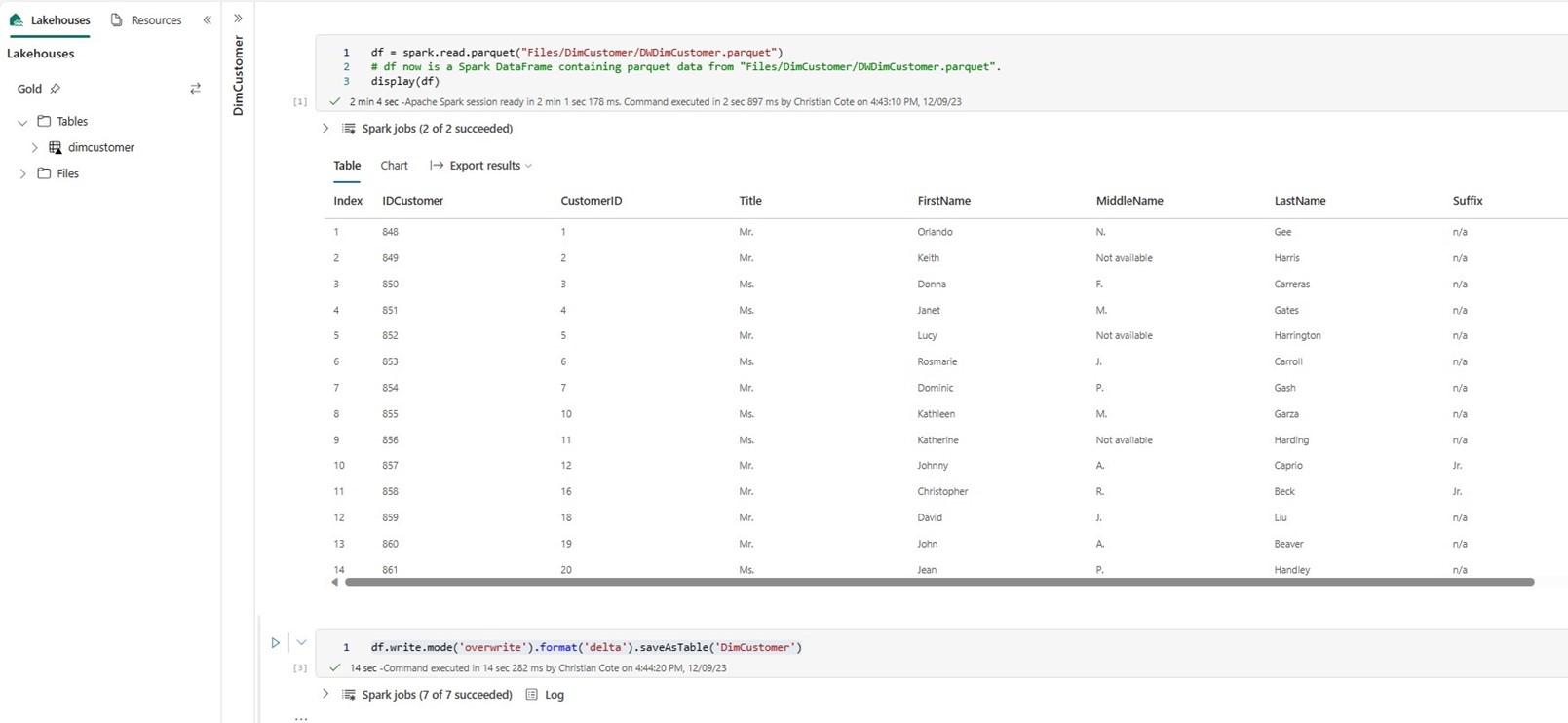Switch to the Resources tab
Screen dimensions: 1568x723
[x=146, y=20]
